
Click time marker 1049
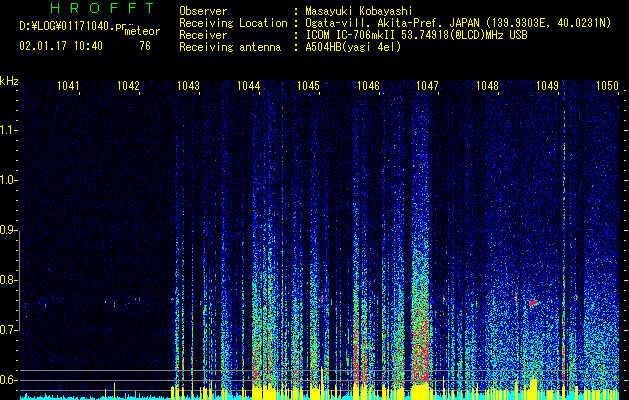coord(547,85)
